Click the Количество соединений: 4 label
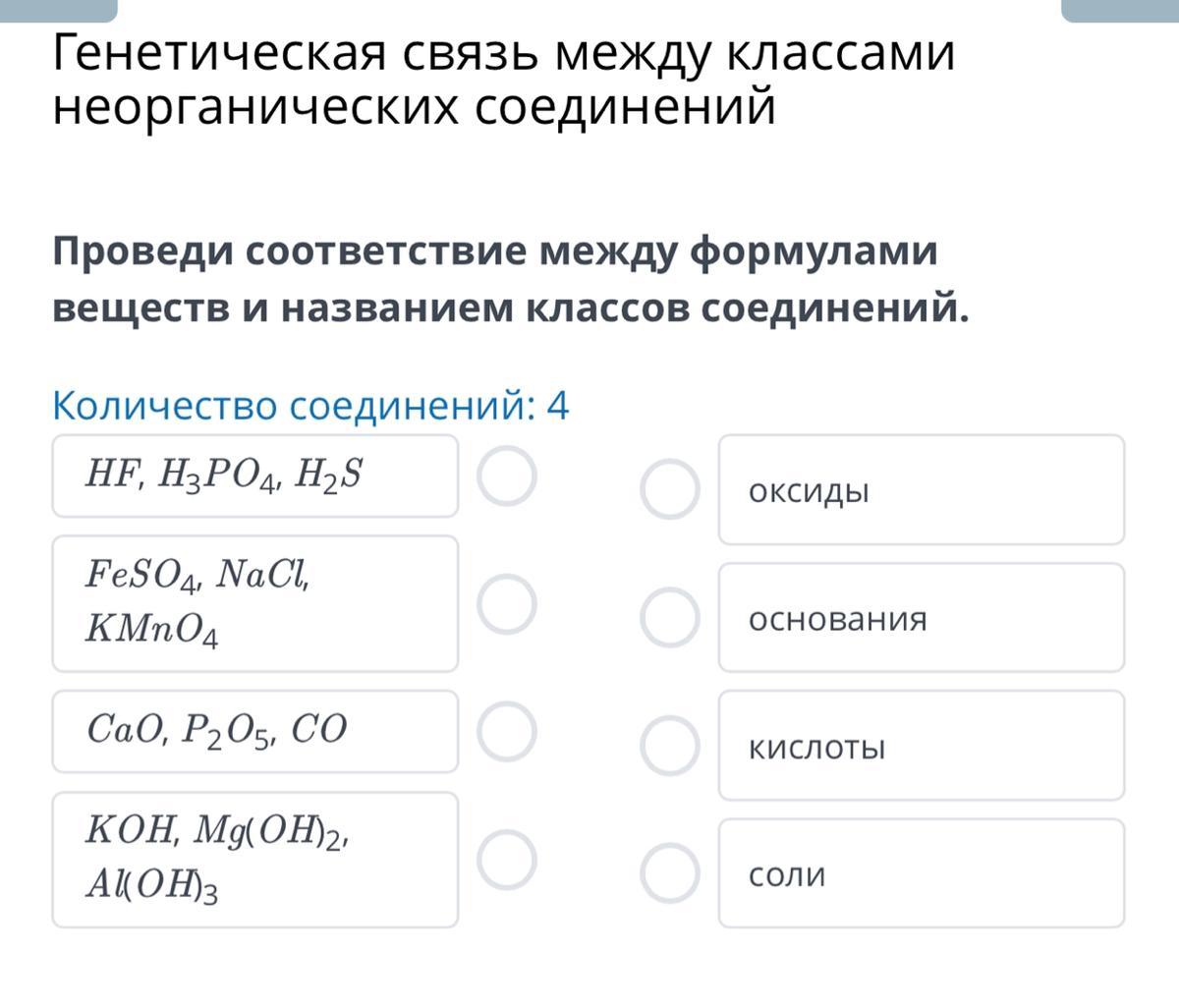The width and height of the screenshot is (1179, 1008). [x=310, y=406]
